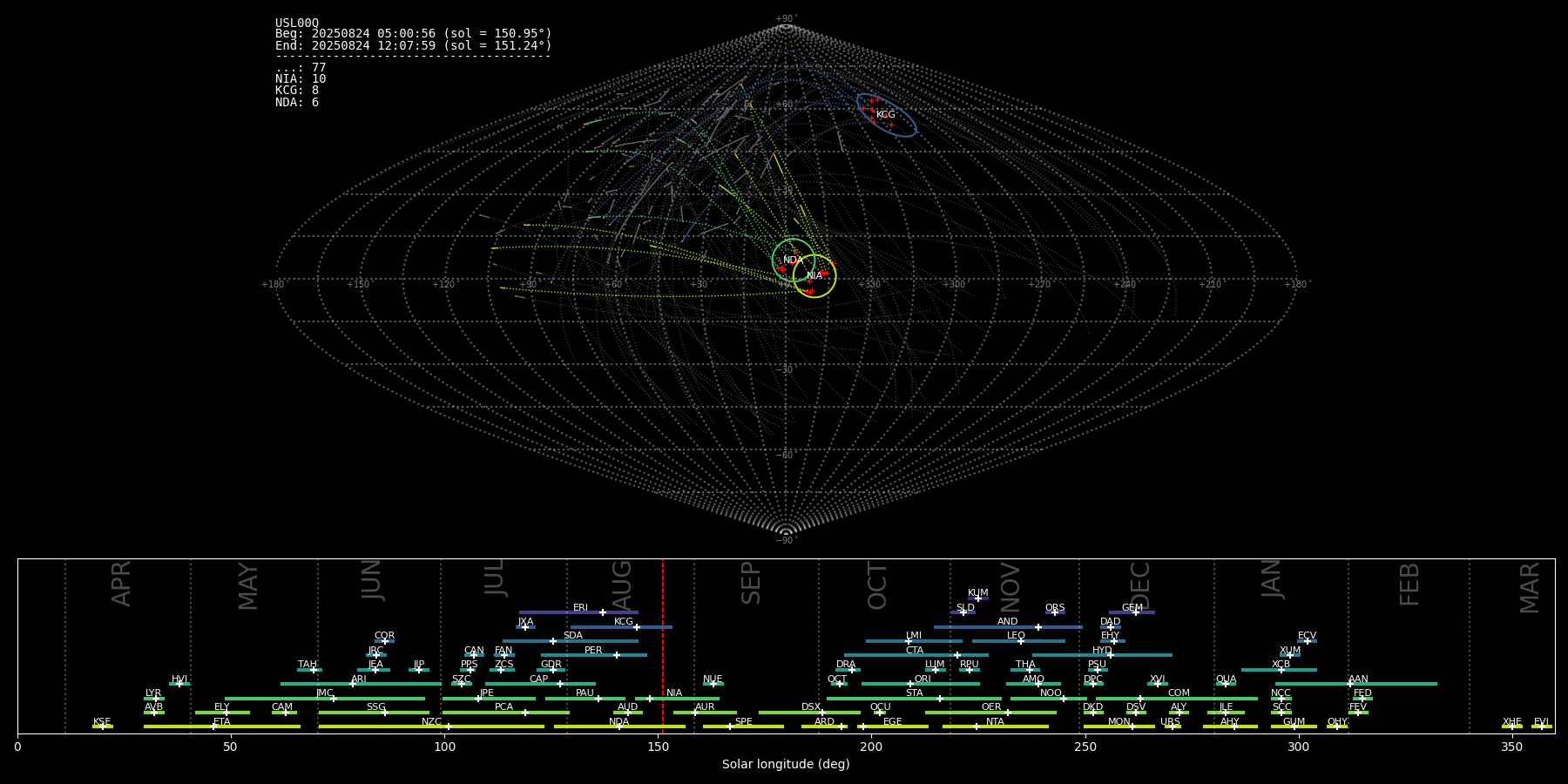Screen dimensions: 1568x784
Task: Click the QUA shower label in timeline
Action: pyautogui.click(x=1227, y=679)
